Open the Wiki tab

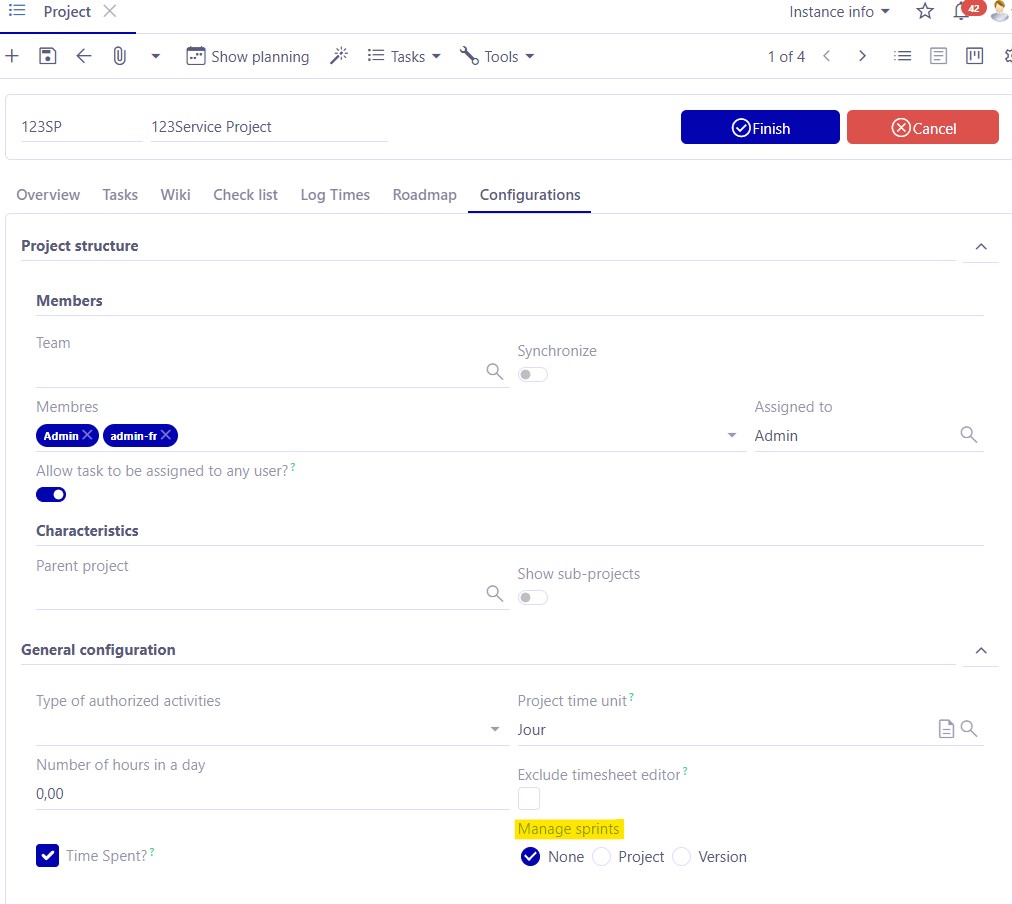175,194
